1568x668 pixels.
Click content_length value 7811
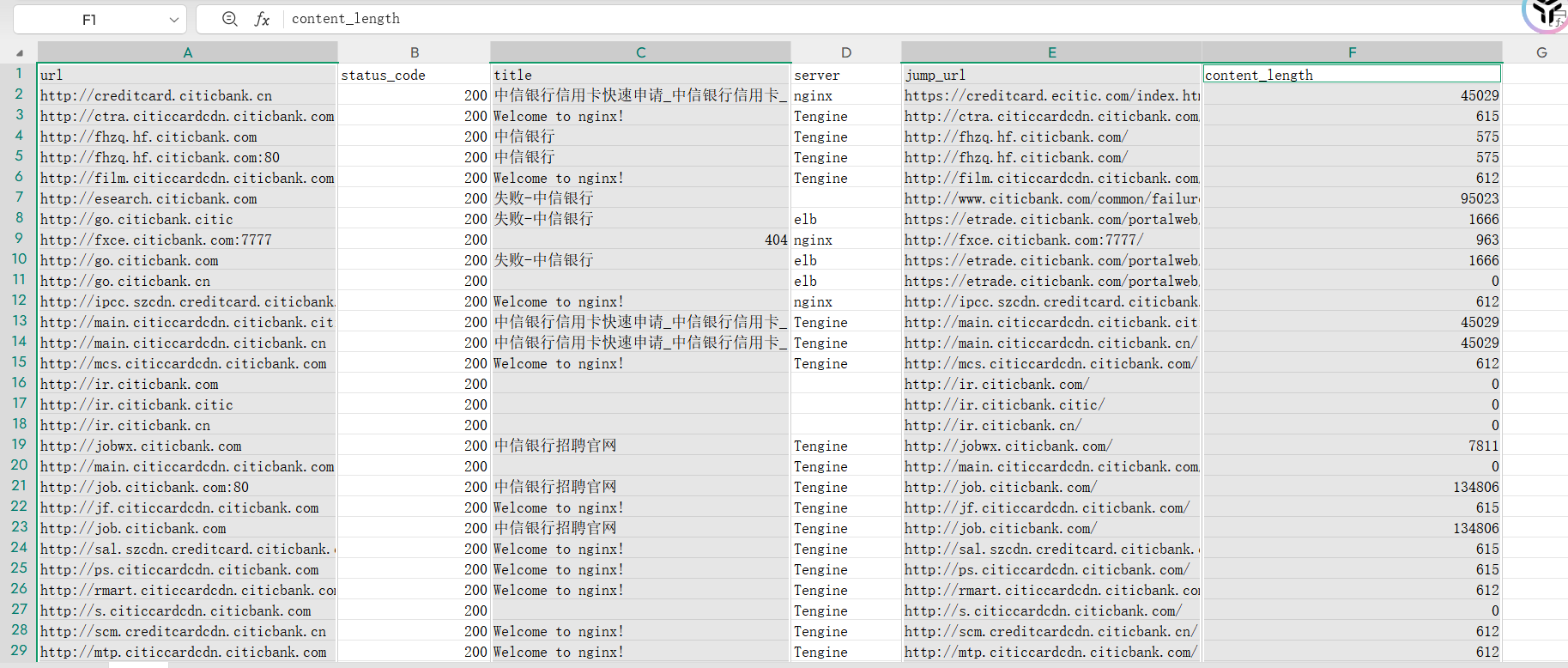pos(1352,446)
